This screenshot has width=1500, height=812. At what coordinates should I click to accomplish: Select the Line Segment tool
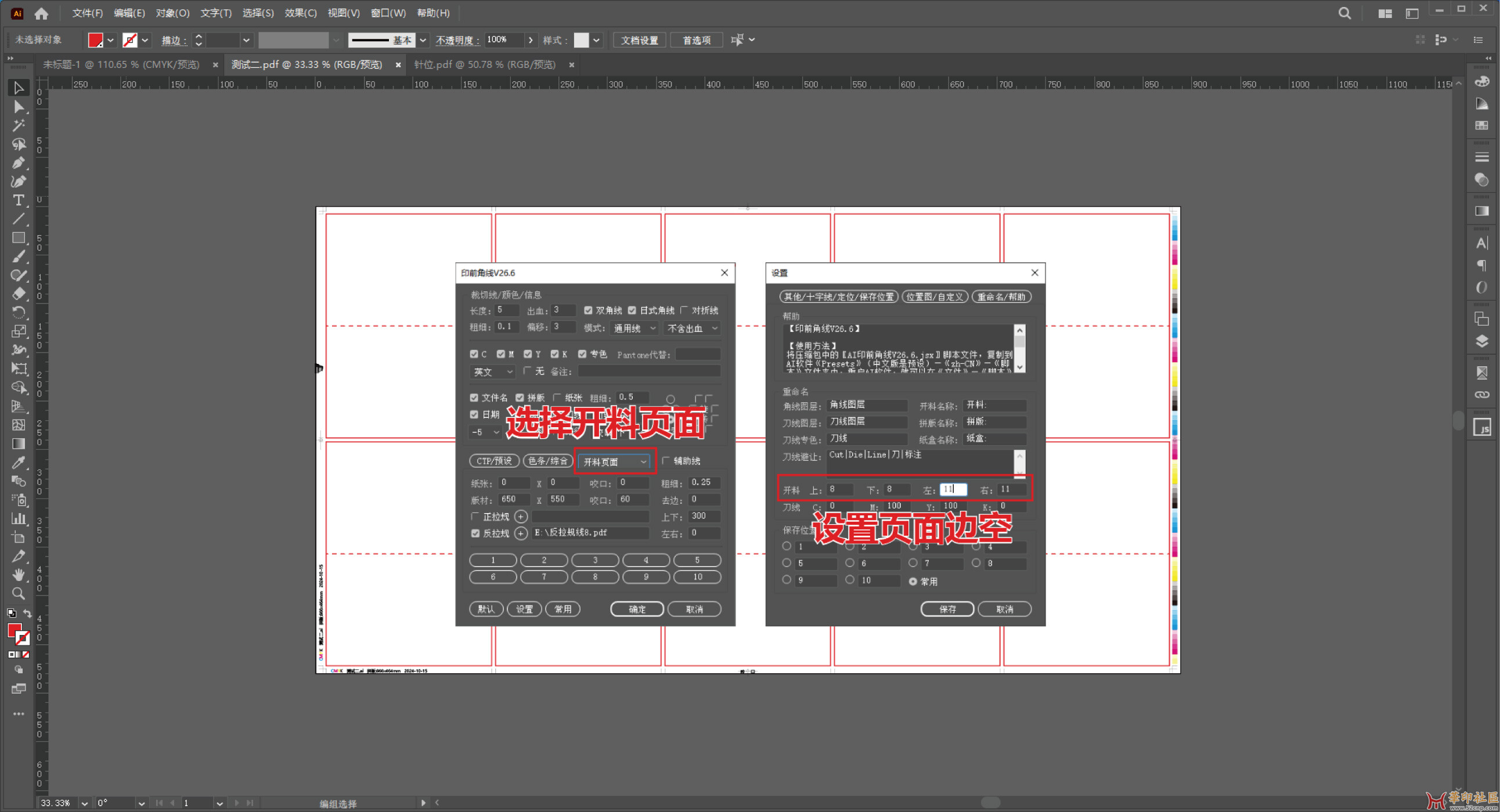(18, 219)
